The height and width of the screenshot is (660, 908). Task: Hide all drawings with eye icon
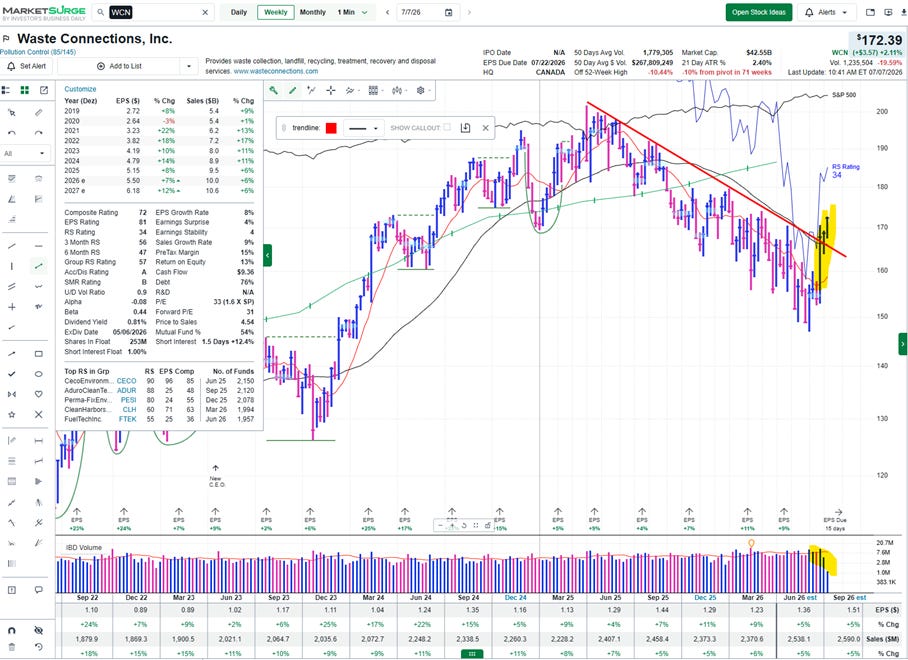(x=38, y=630)
